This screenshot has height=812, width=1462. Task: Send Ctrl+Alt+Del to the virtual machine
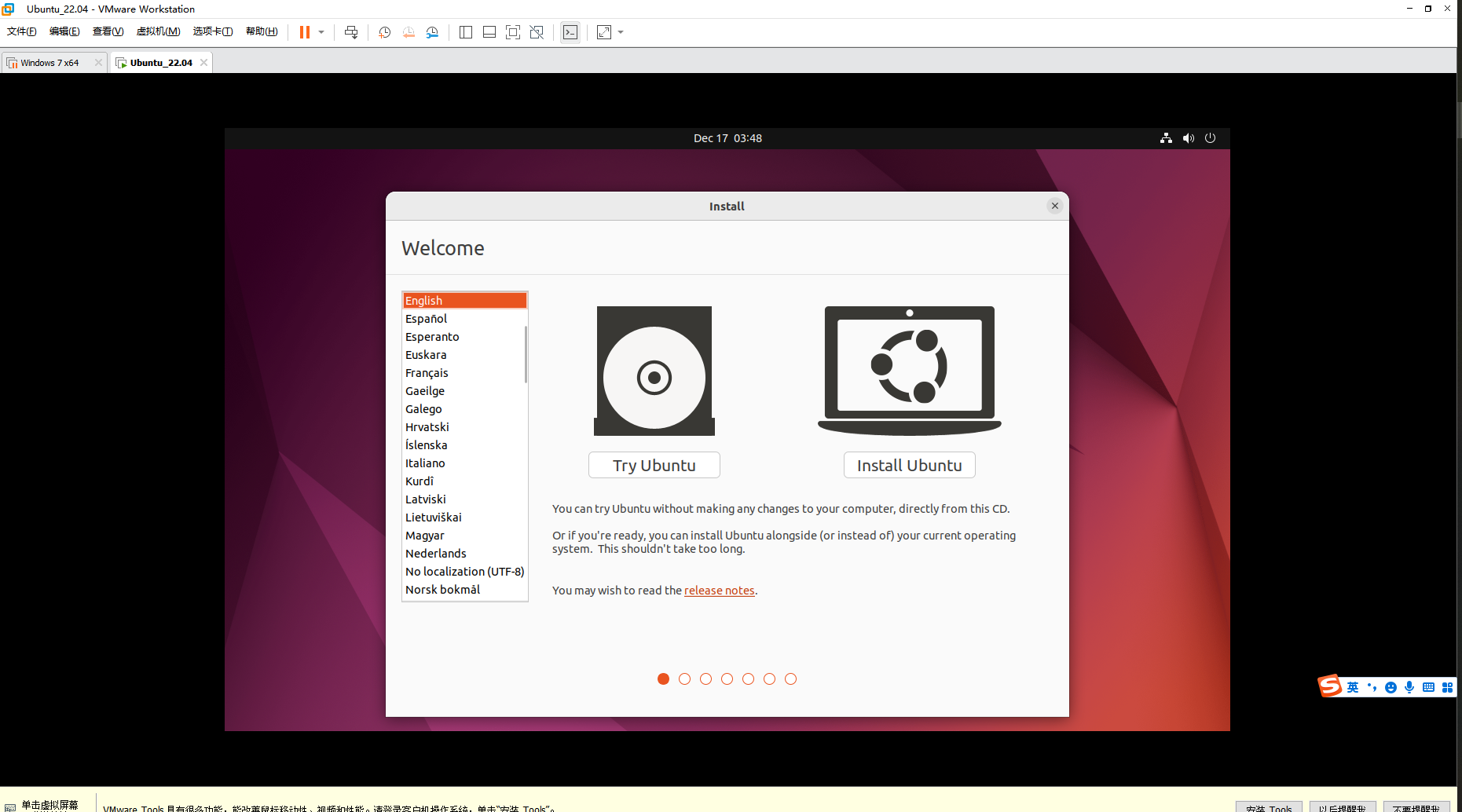[351, 32]
